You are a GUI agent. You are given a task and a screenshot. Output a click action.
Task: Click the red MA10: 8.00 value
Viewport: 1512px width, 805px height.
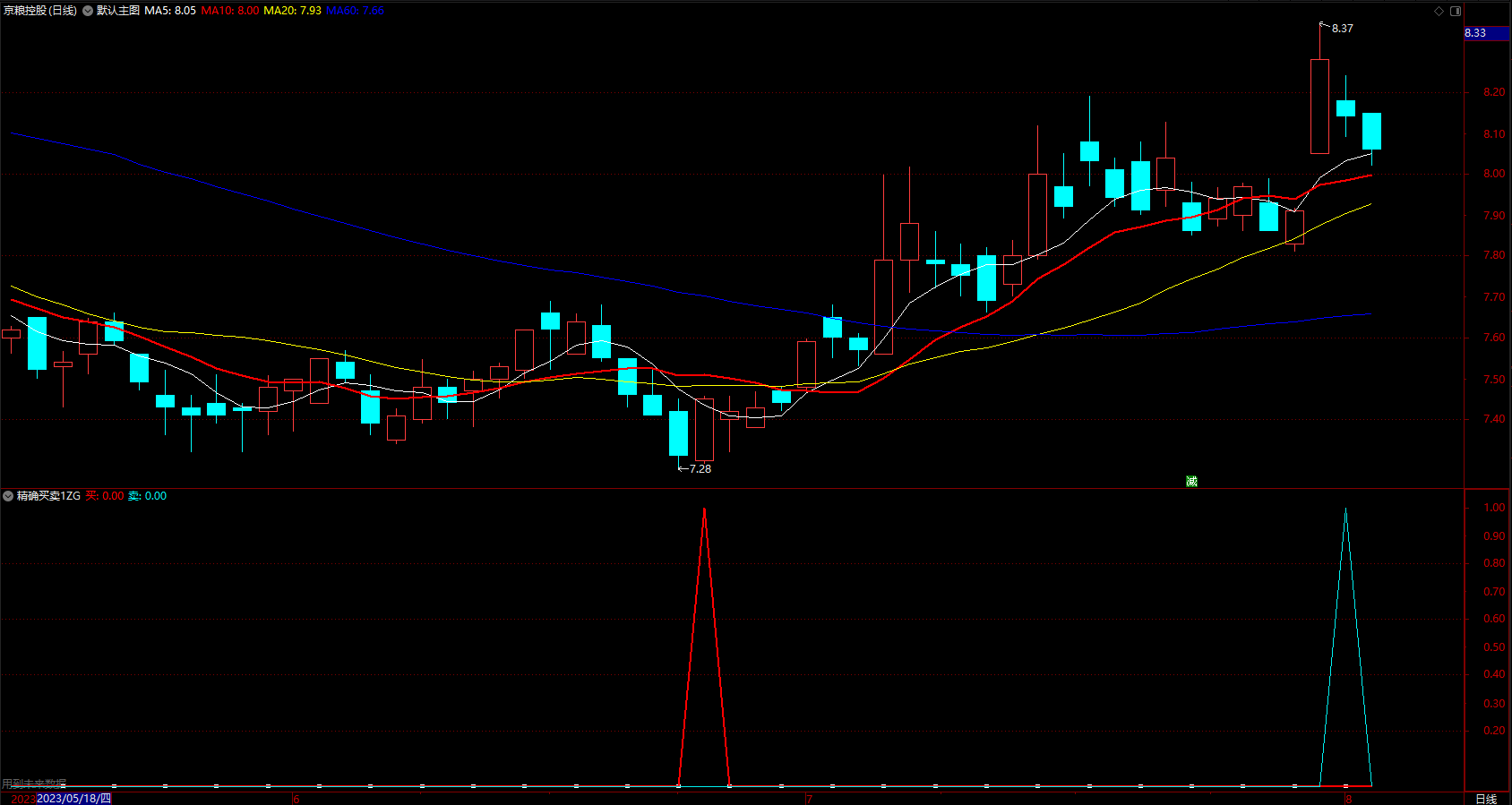pos(230,11)
